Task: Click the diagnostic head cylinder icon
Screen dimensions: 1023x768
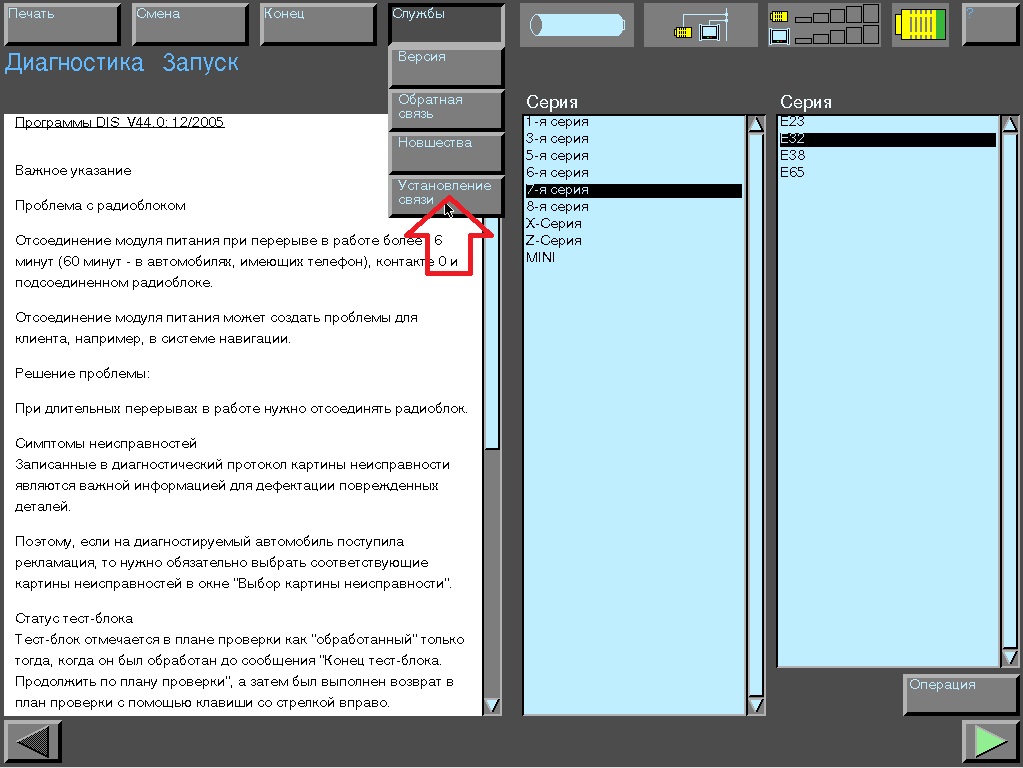Action: point(576,25)
